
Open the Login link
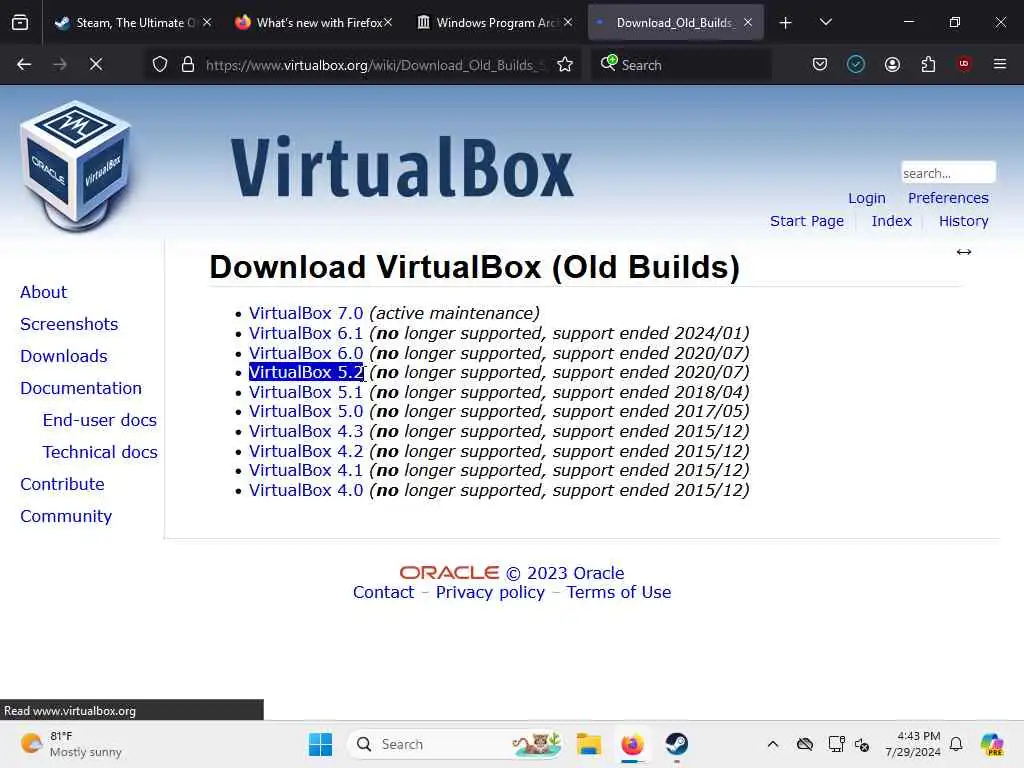coord(867,198)
